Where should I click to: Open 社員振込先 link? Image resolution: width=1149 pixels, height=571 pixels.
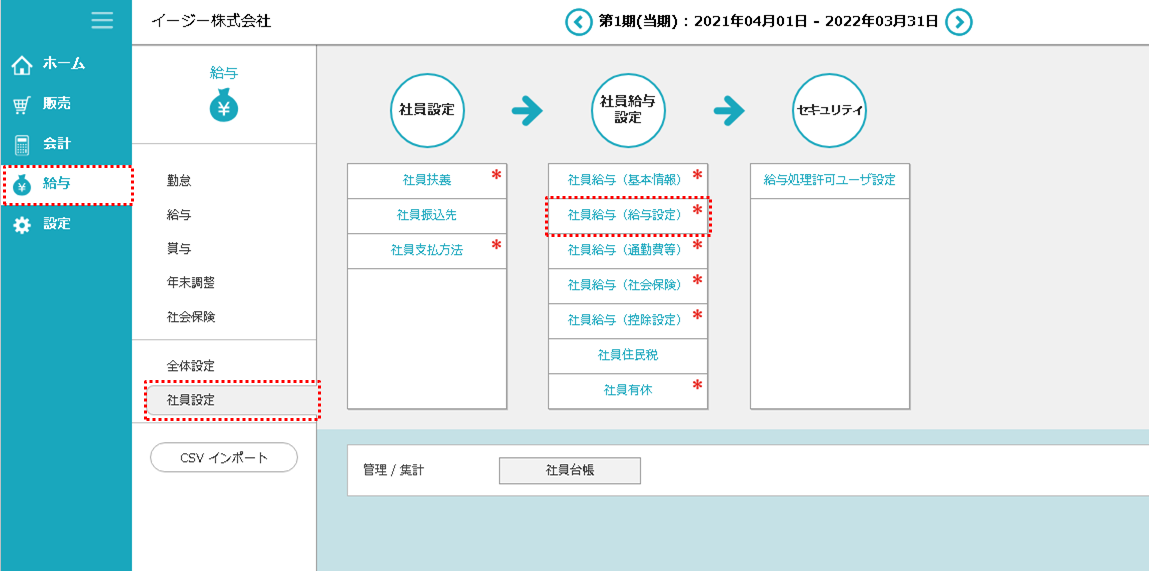coord(427,215)
